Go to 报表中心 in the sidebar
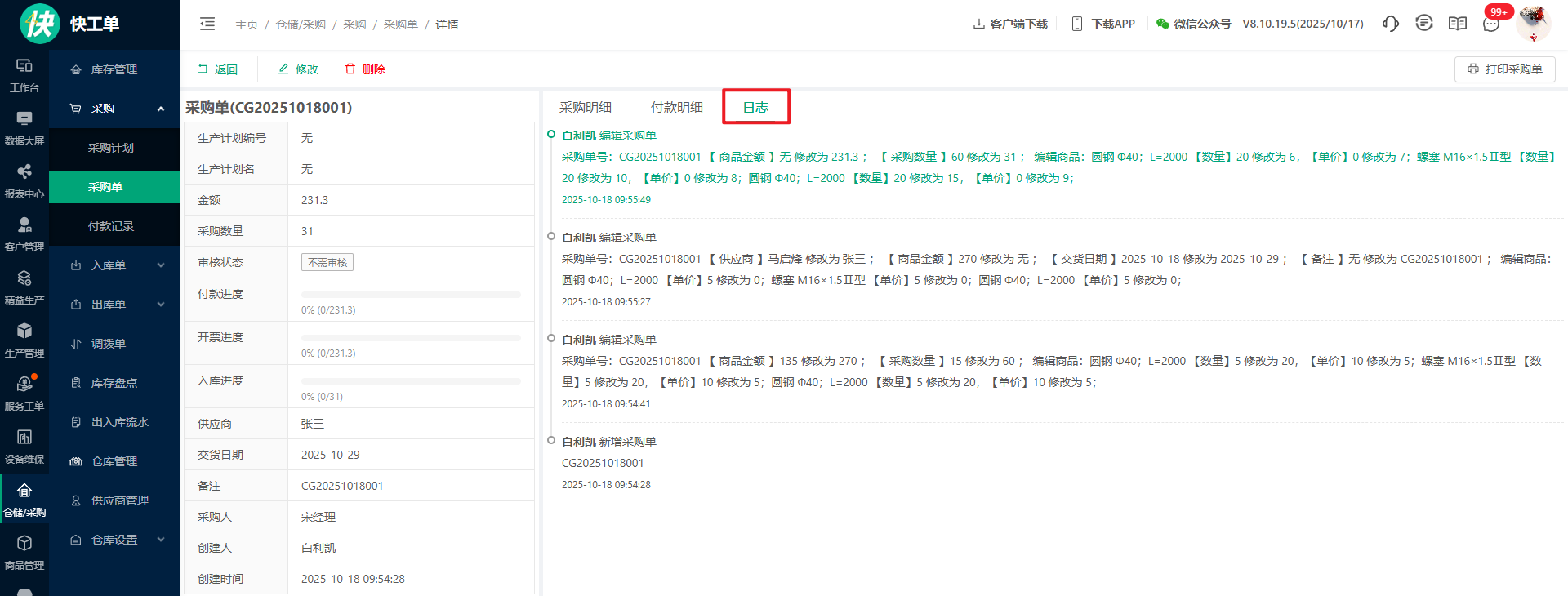This screenshot has height=596, width=1568. pos(24,181)
